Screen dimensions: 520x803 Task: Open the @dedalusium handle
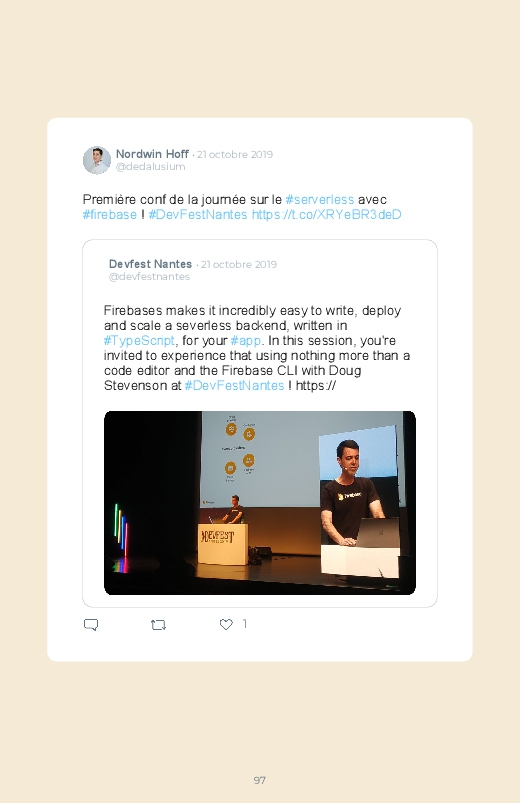(x=151, y=166)
